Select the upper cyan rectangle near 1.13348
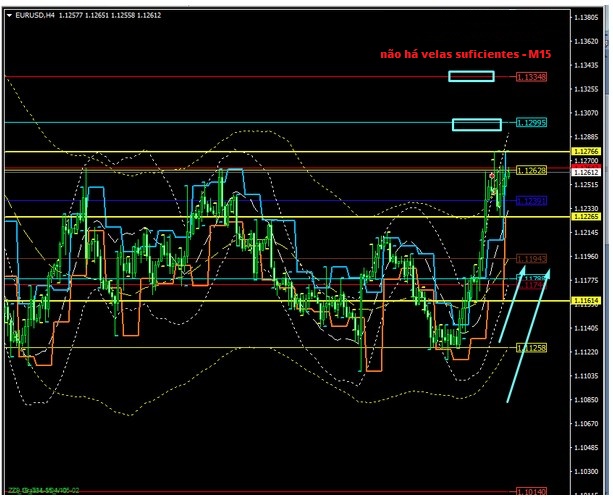613x502 pixels. pos(471,76)
